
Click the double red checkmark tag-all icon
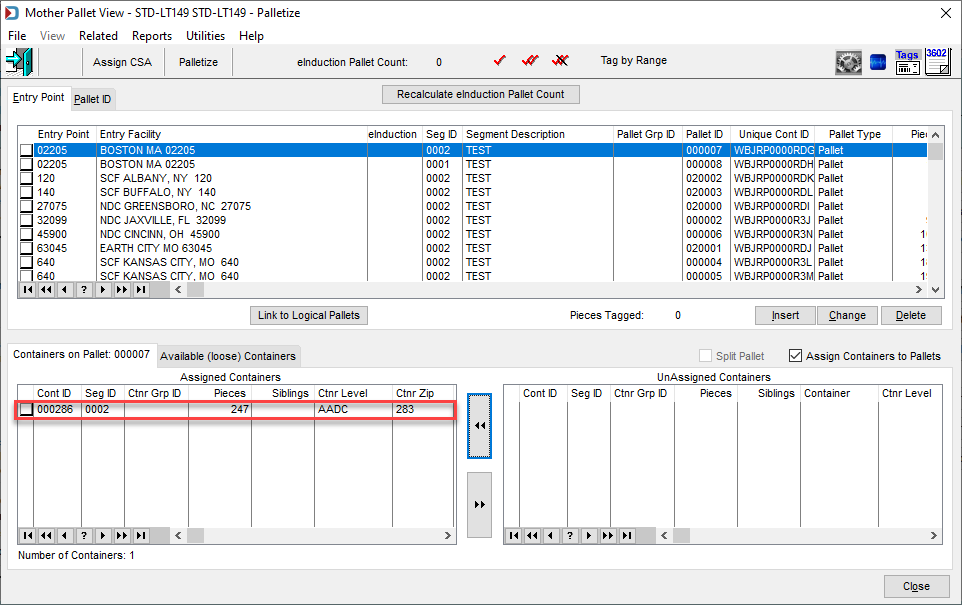[x=530, y=61]
